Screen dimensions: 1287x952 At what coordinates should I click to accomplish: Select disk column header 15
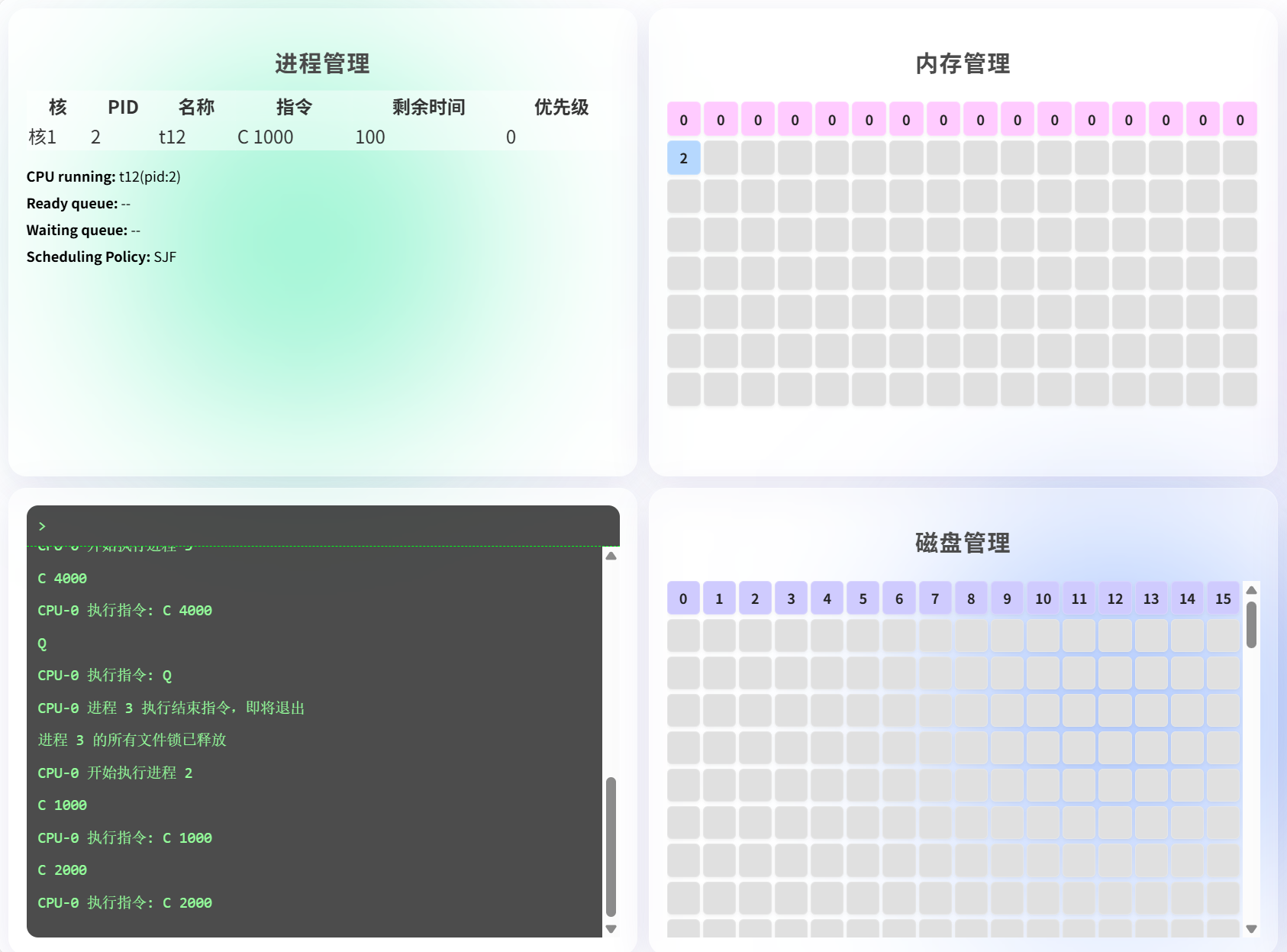[x=1223, y=599]
